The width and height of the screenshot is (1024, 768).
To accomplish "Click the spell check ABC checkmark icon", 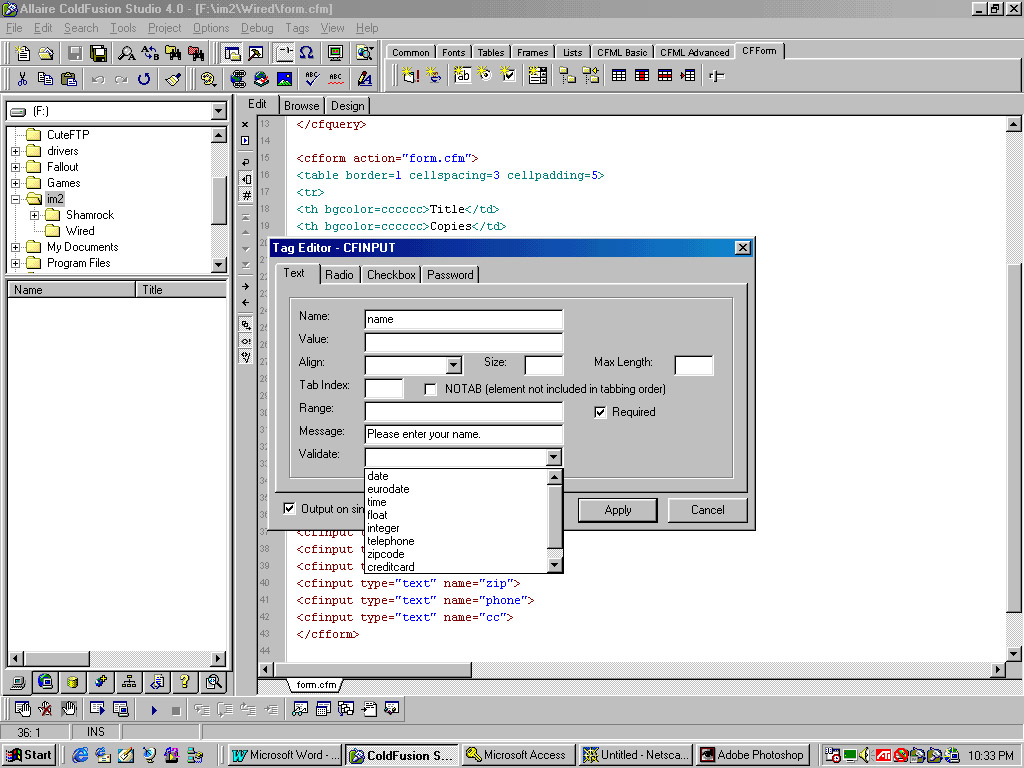I will pos(312,79).
